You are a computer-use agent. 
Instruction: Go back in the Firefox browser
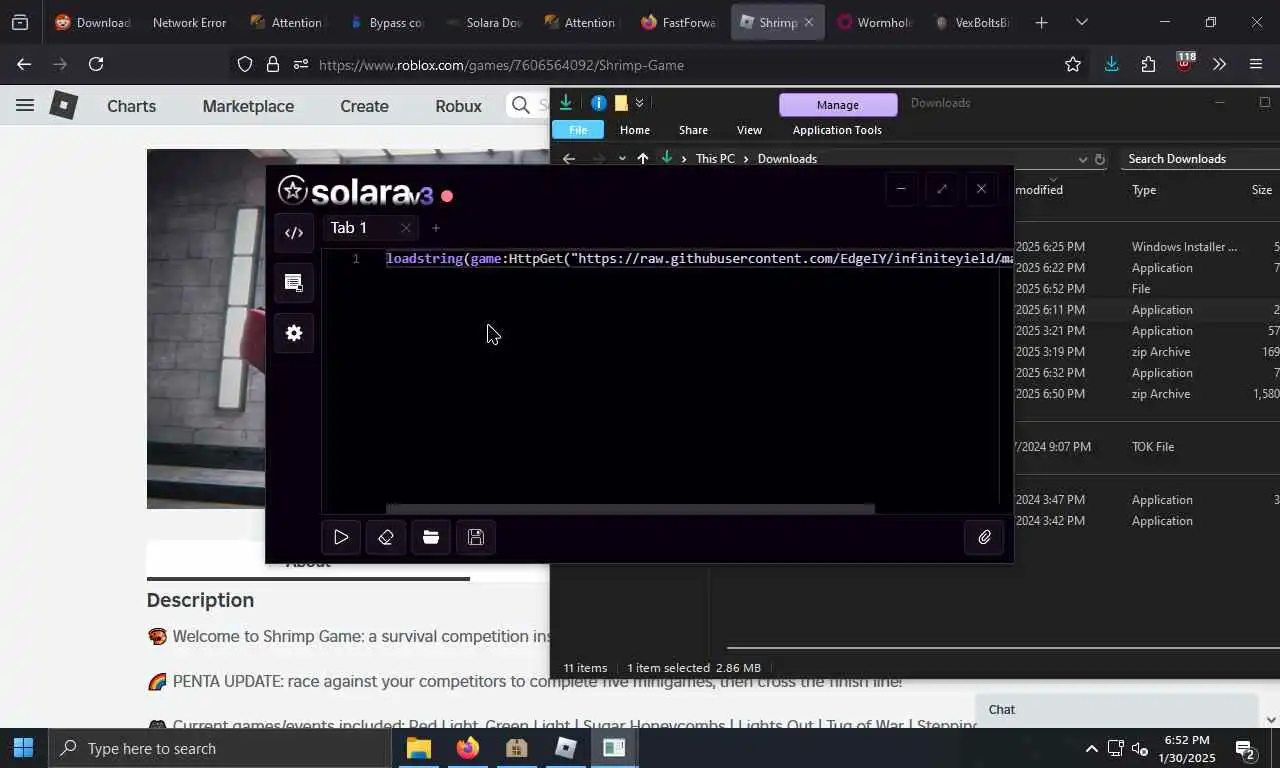click(24, 64)
